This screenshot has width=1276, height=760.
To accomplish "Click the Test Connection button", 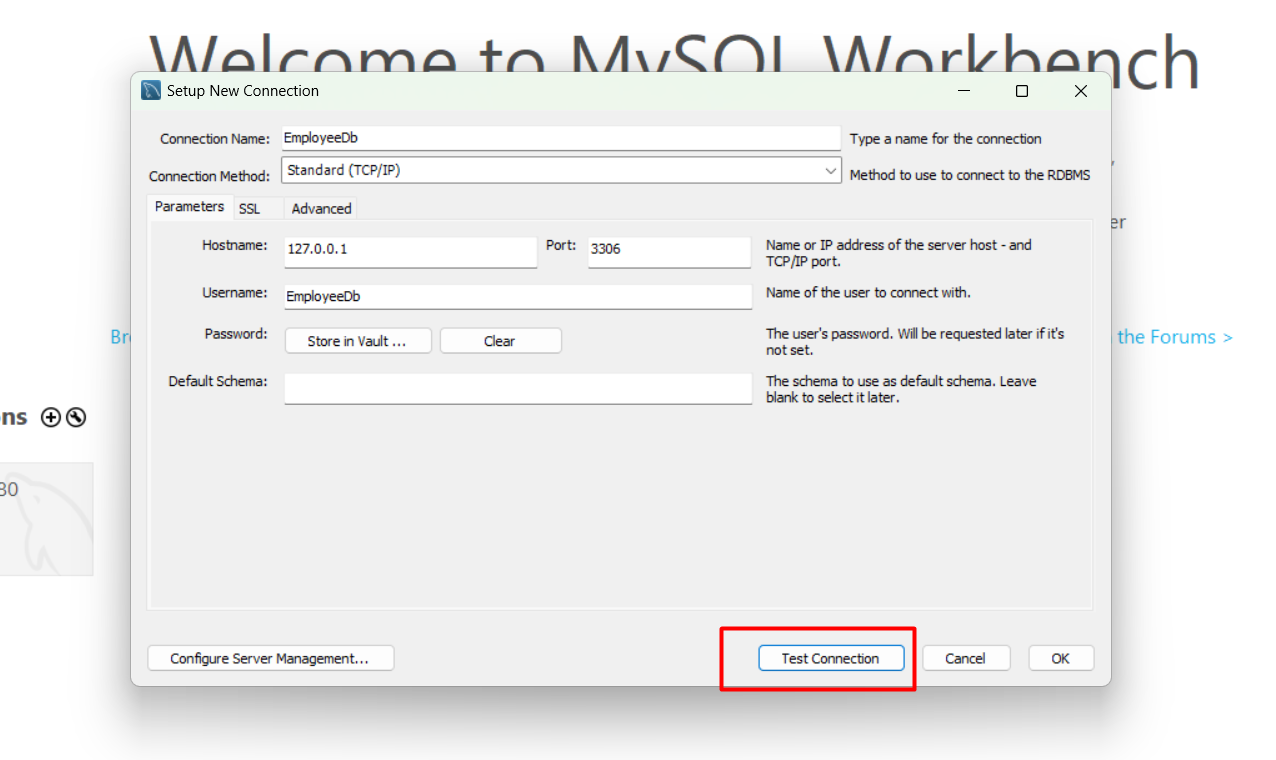I will [x=830, y=658].
